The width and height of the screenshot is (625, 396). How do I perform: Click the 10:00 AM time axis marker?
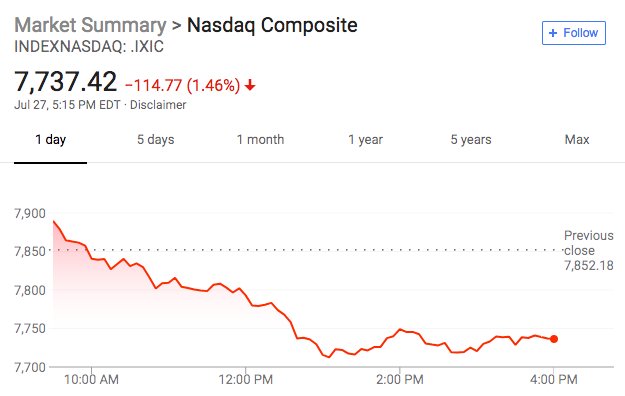[x=92, y=379]
